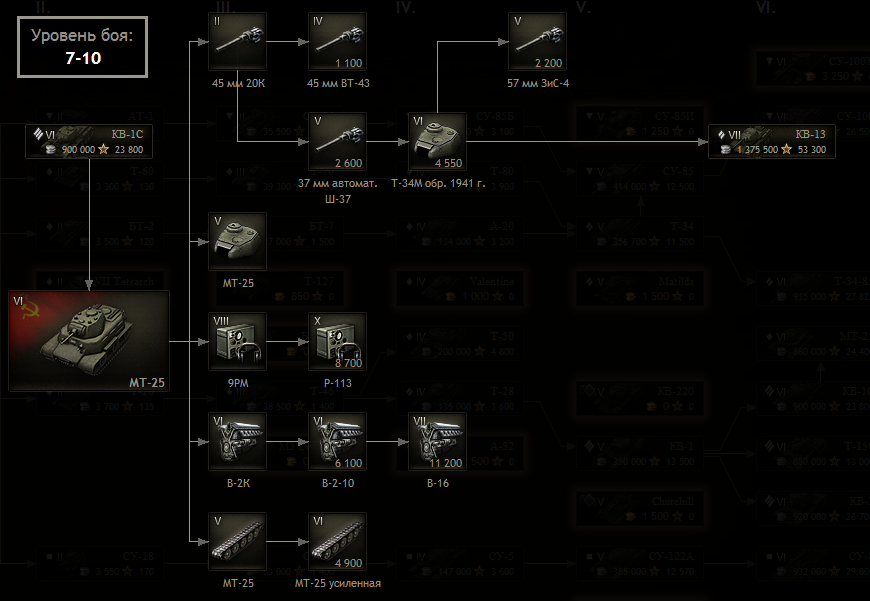Screen dimensions: 870x601
Task: Select the dimmed Matilda tank node
Action: click(640, 289)
